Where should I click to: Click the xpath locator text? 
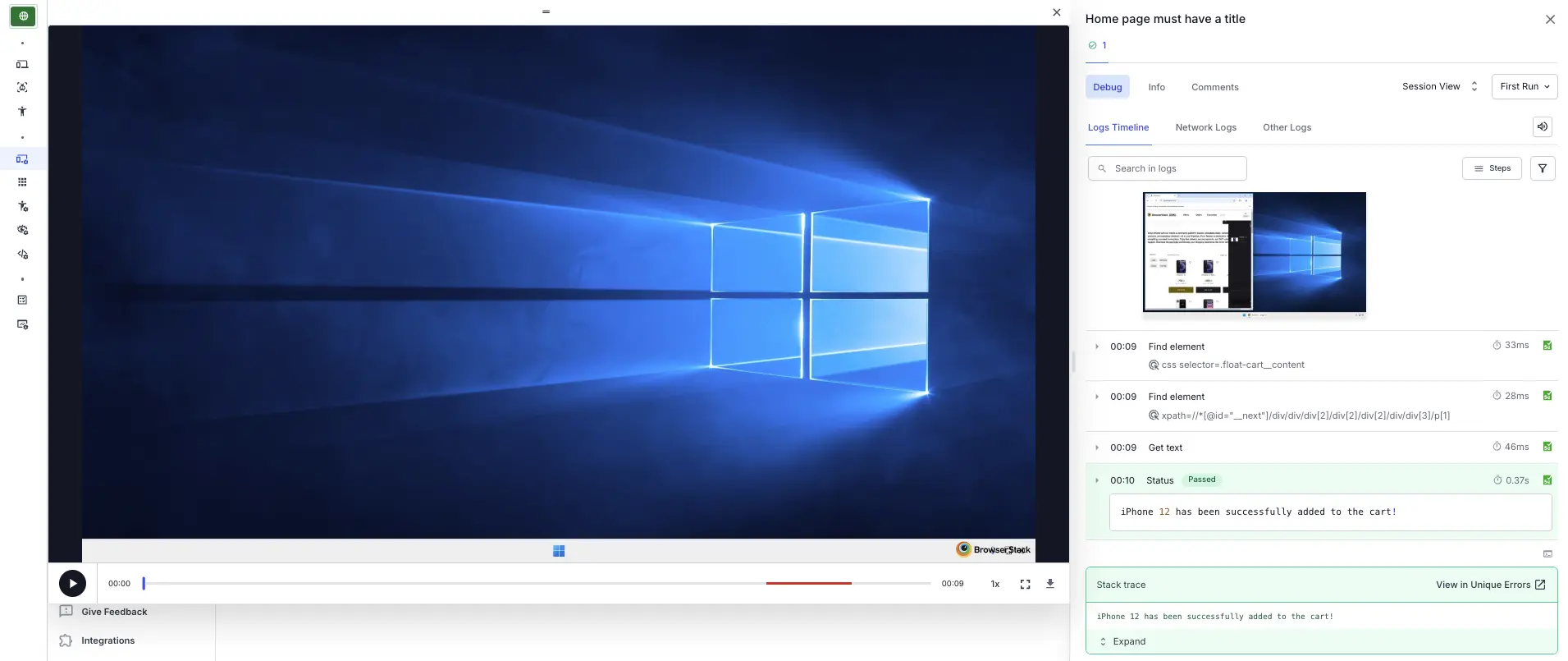[1305, 415]
